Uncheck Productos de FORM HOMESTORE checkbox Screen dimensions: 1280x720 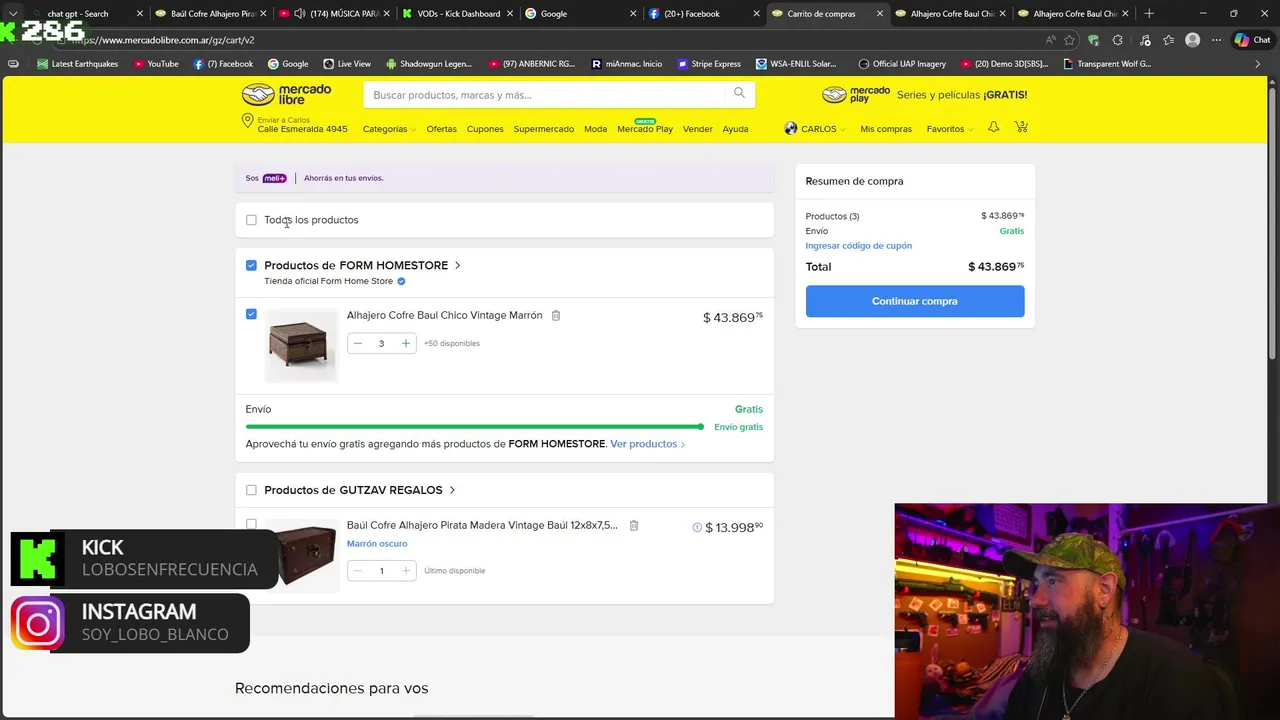point(251,265)
